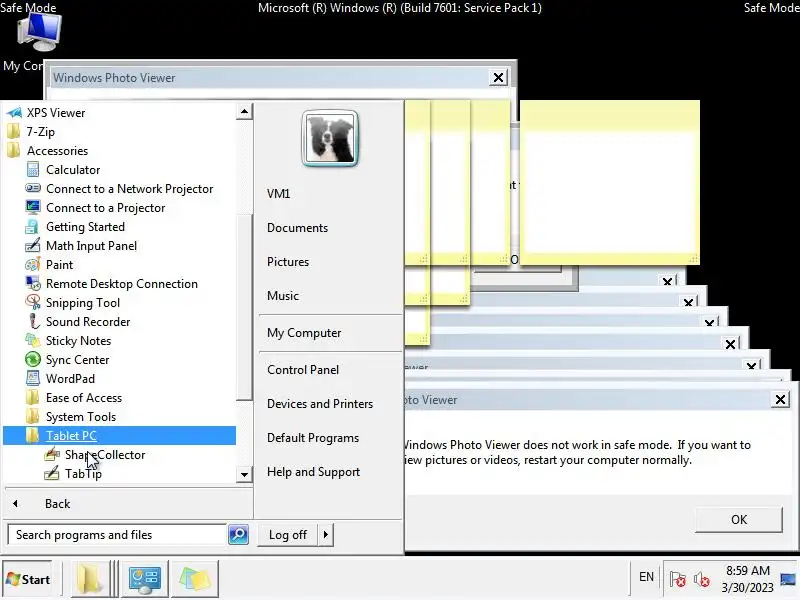Open Default Programs

click(313, 438)
